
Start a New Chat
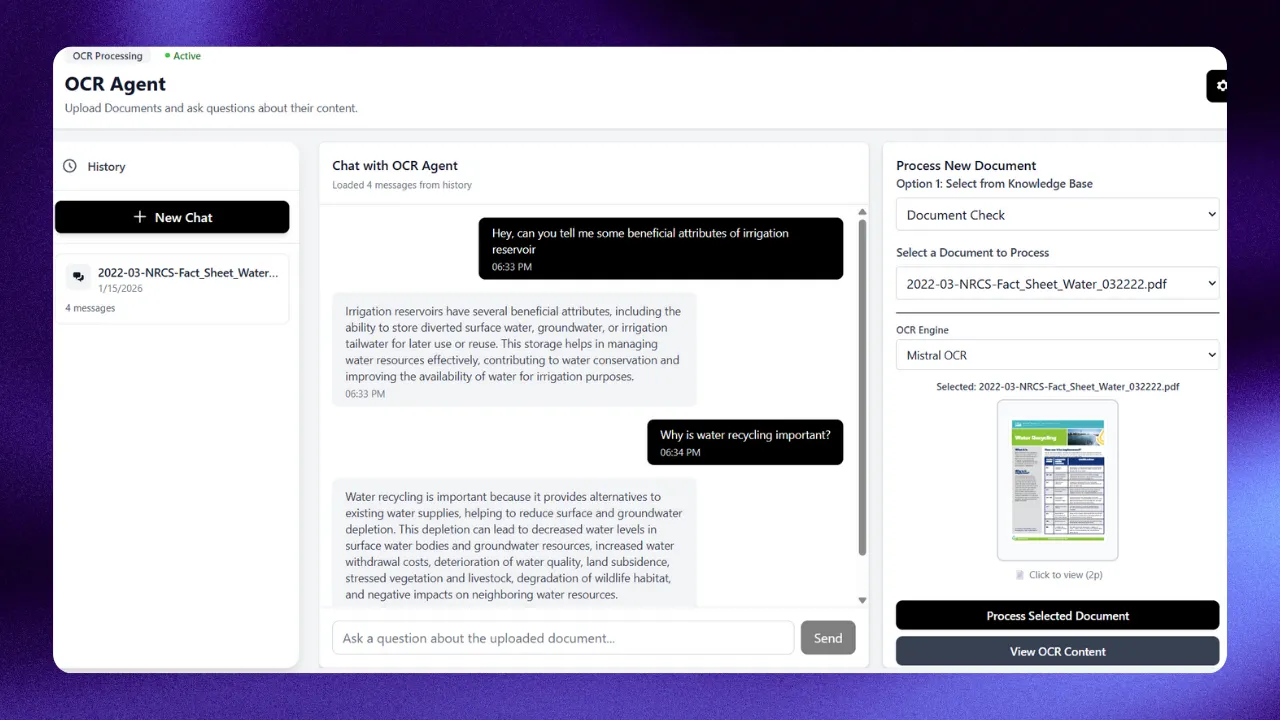tap(172, 217)
